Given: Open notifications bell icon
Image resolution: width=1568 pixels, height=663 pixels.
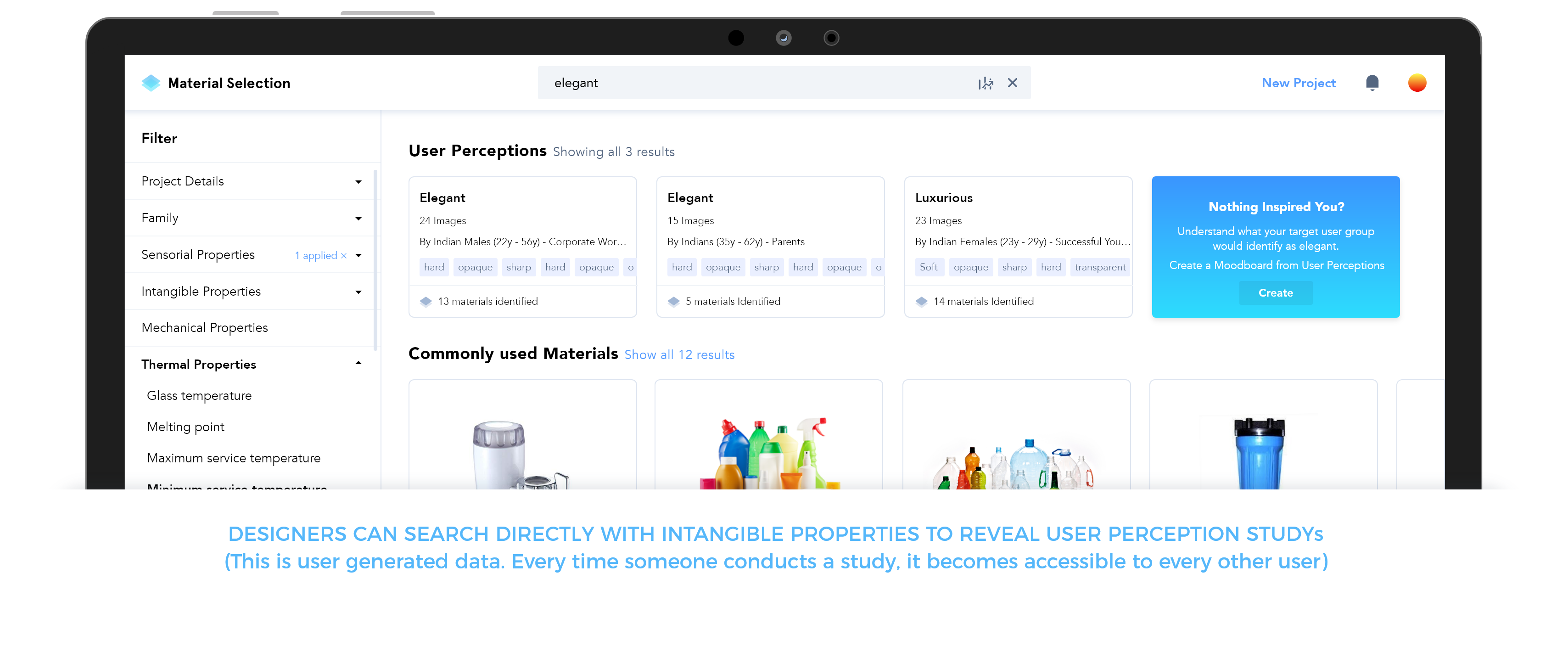Looking at the screenshot, I should (x=1372, y=83).
